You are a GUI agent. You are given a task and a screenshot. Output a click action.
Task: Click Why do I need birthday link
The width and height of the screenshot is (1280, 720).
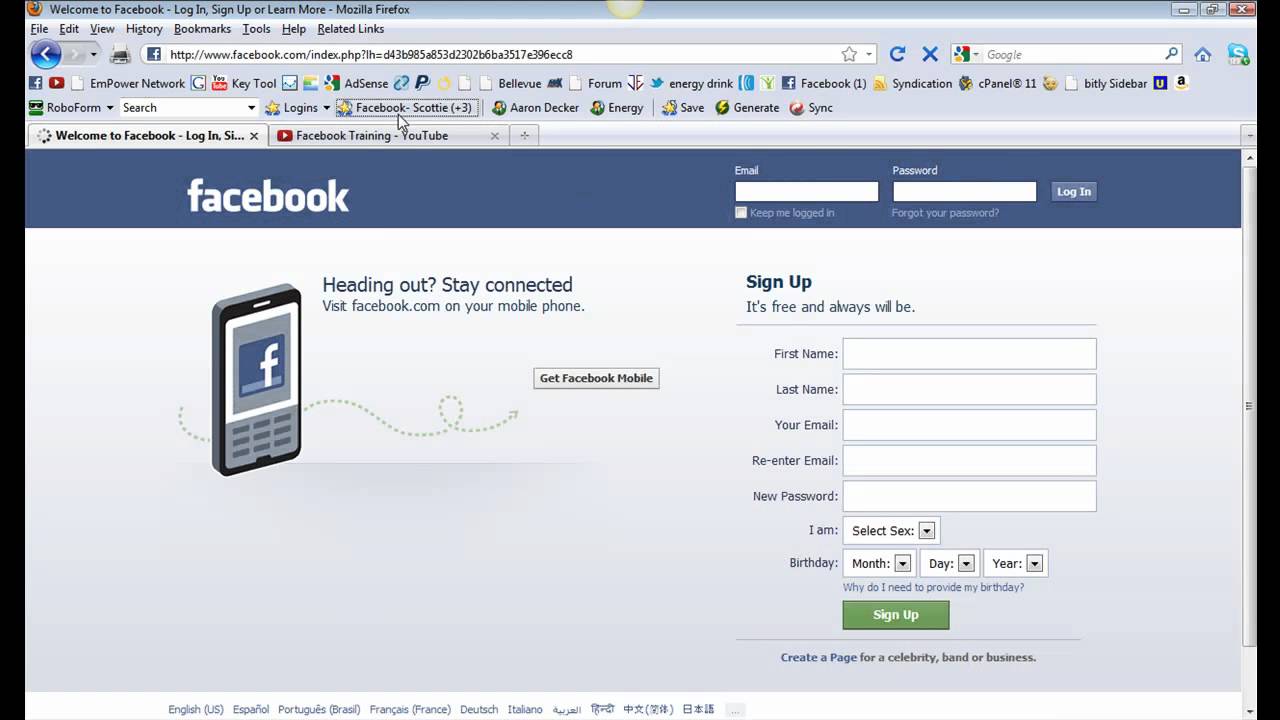933,587
